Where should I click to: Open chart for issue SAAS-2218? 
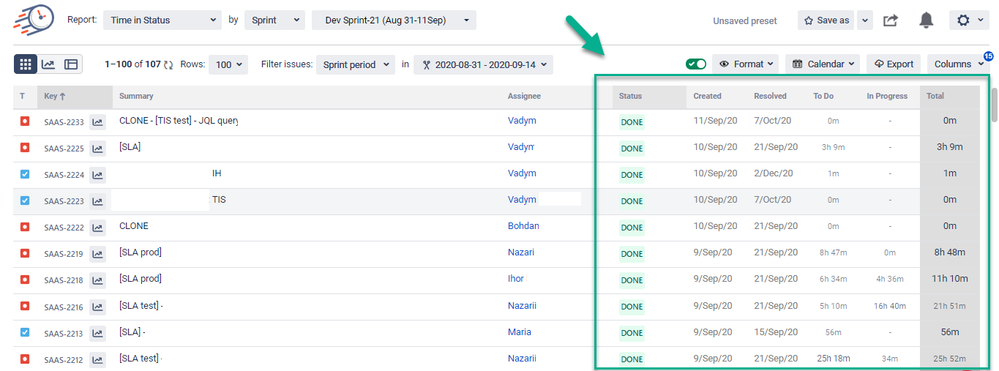coord(97,280)
